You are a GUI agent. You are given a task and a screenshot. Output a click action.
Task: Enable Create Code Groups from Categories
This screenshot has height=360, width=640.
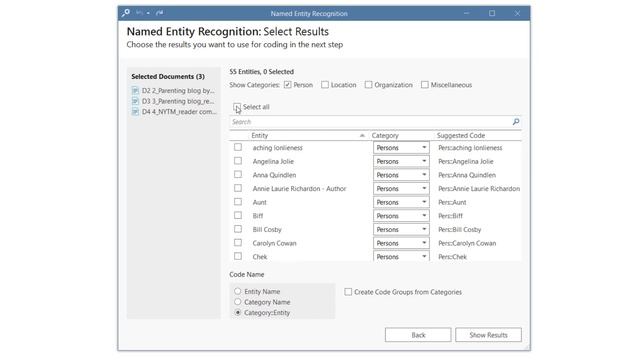pyautogui.click(x=348, y=292)
